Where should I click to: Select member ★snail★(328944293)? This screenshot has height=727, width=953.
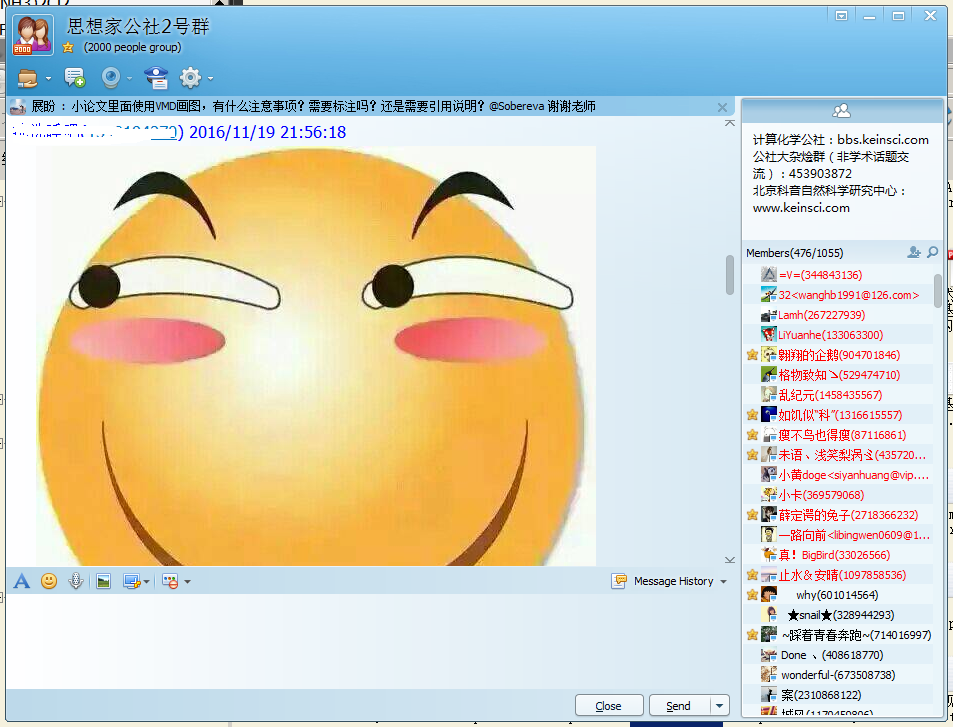click(839, 615)
